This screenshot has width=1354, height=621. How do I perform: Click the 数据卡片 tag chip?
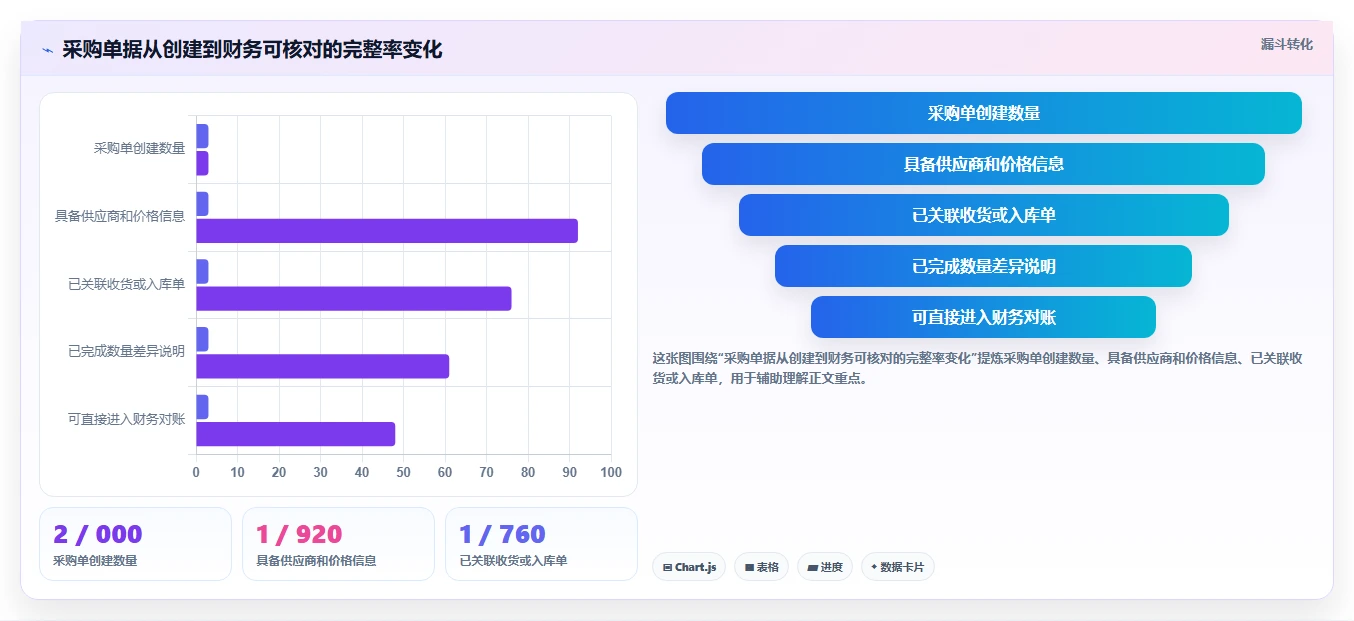(898, 567)
